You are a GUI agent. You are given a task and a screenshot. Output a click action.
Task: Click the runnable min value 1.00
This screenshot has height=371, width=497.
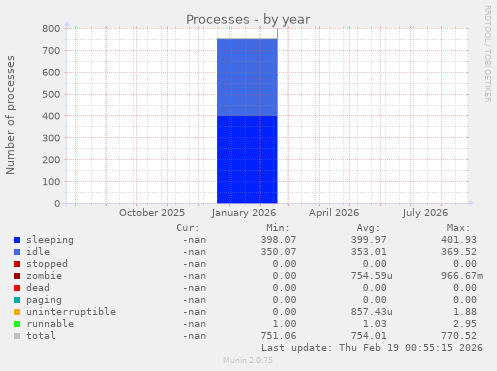pos(284,324)
